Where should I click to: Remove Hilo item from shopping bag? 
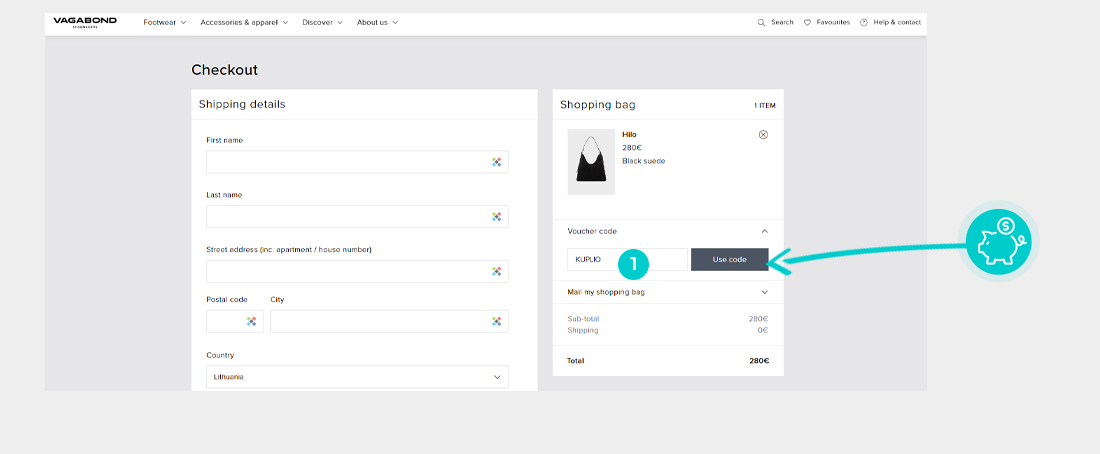point(763,134)
